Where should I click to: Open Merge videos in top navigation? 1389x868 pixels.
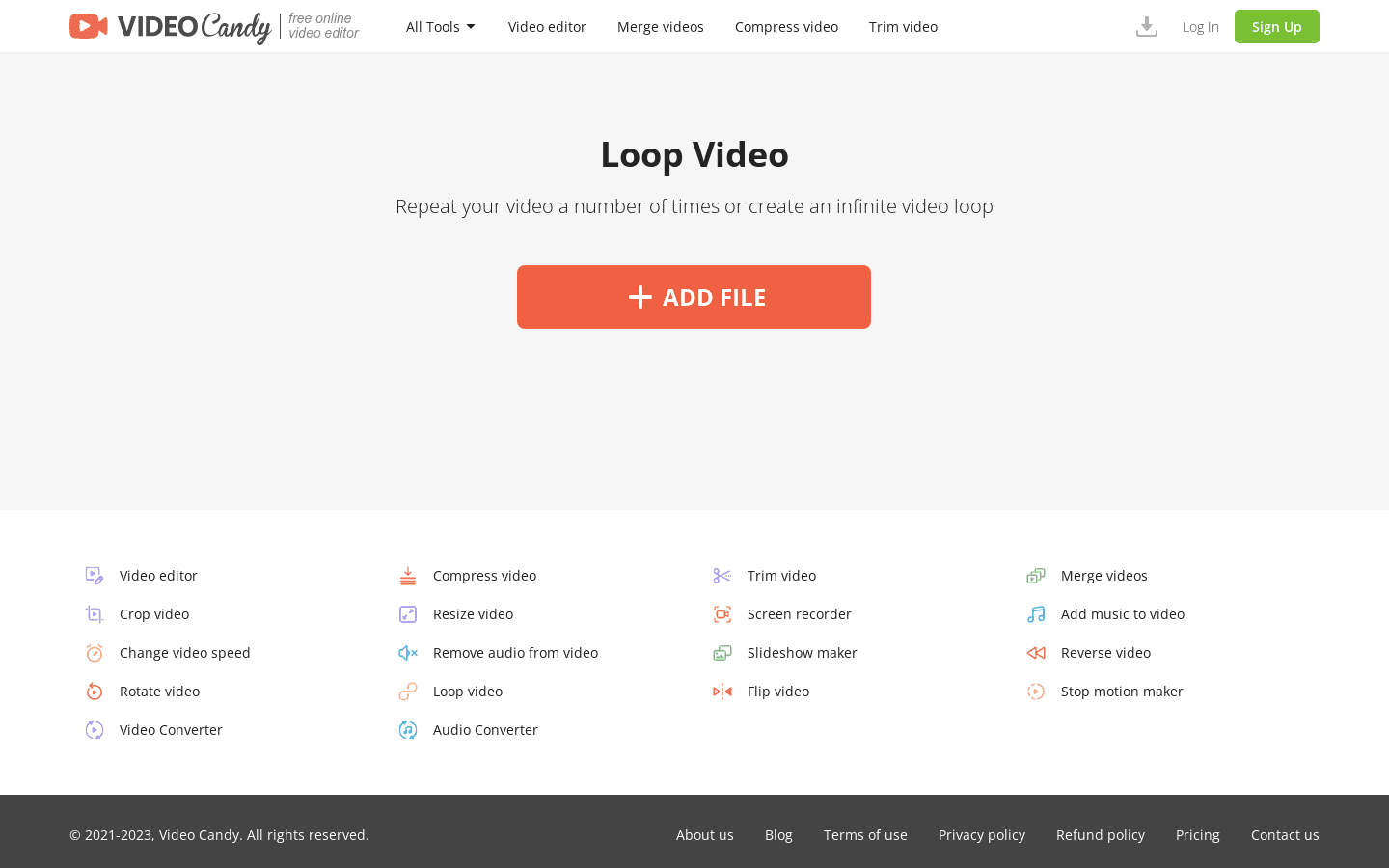pyautogui.click(x=660, y=27)
